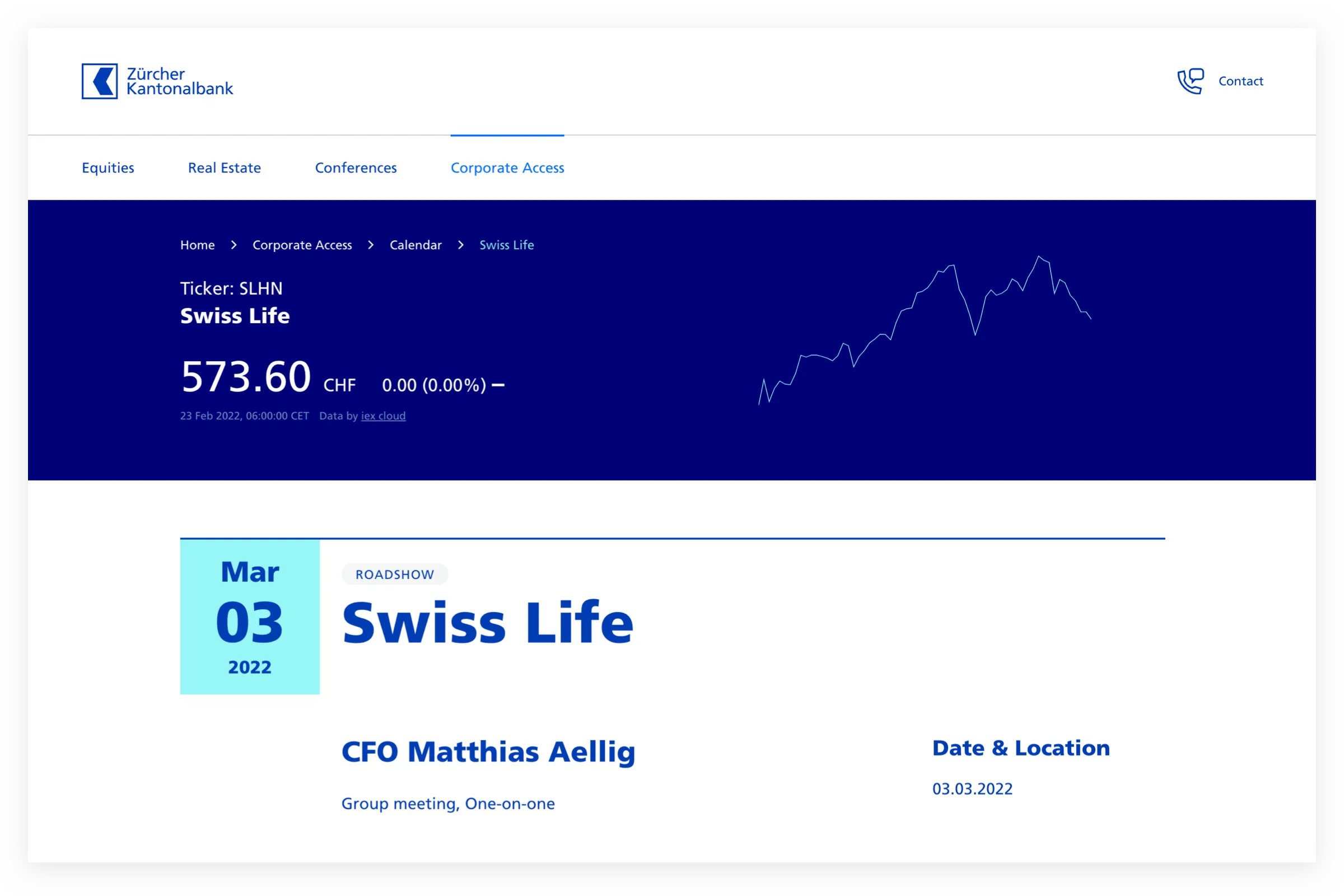This screenshot has width=1344, height=896.
Task: Select the Corporate Access tab
Action: pos(507,168)
